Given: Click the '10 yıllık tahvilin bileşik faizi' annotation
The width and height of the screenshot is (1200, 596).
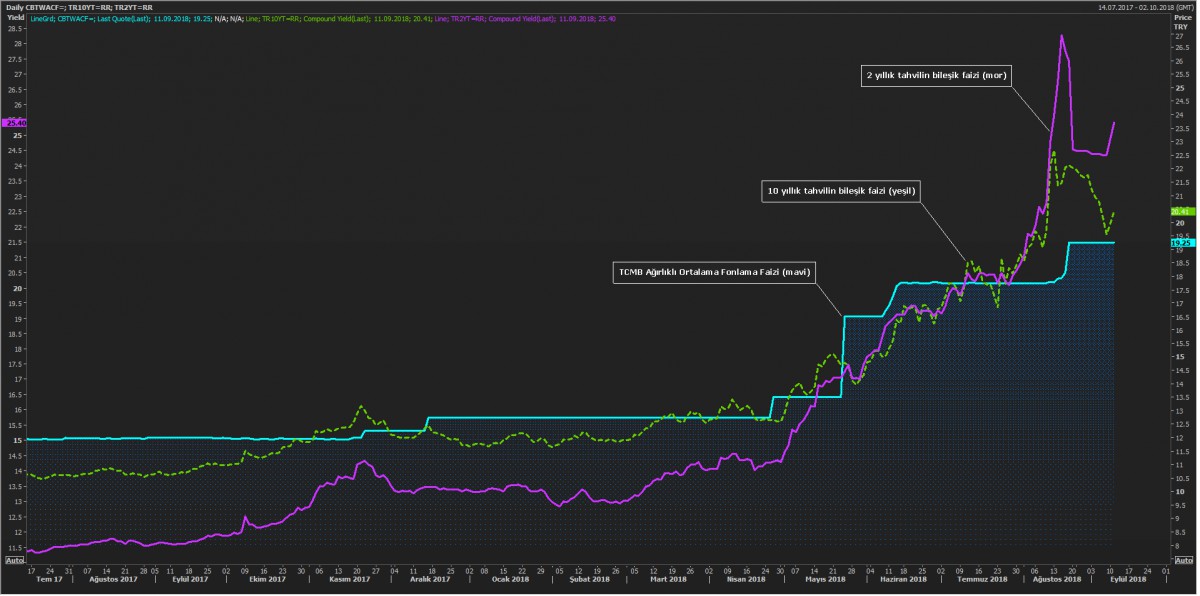Looking at the screenshot, I should point(841,190).
